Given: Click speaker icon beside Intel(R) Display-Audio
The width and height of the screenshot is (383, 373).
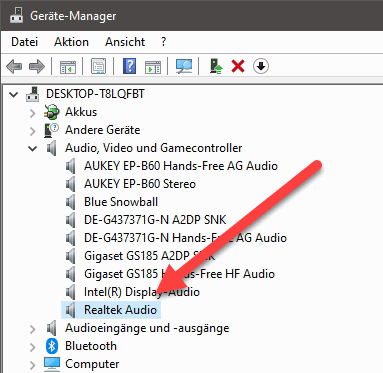Looking at the screenshot, I should tap(70, 292).
